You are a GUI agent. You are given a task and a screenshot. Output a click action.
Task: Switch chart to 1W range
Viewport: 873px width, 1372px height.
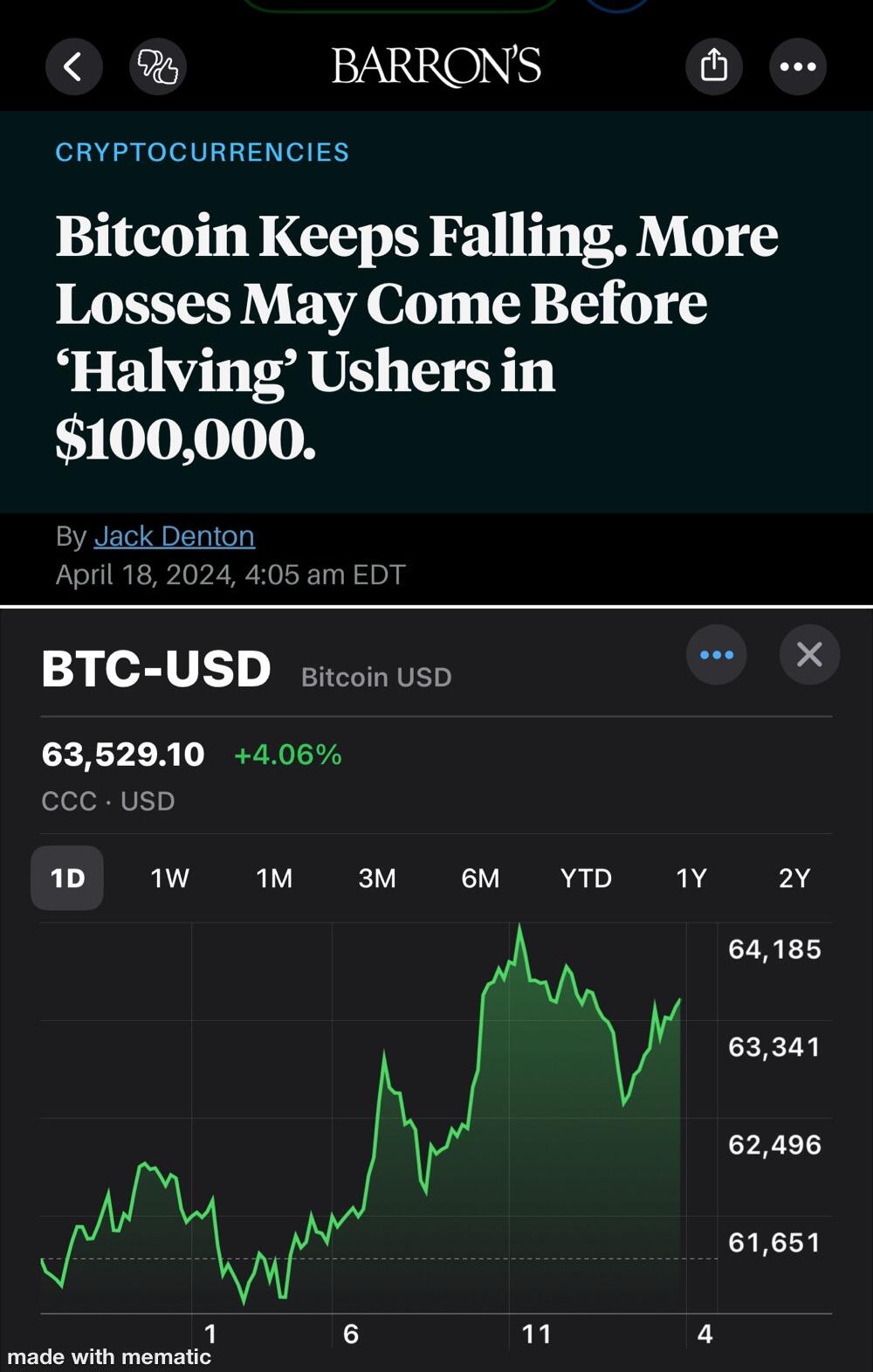click(169, 878)
